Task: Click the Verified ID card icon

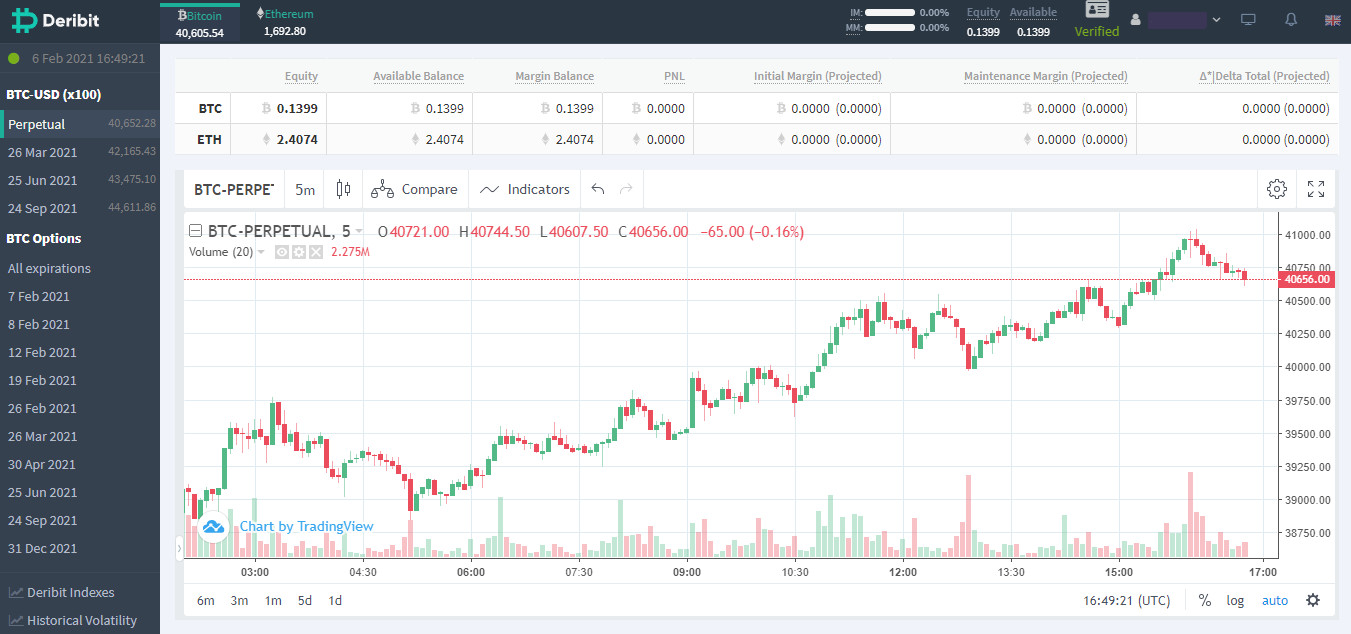Action: pyautogui.click(x=1097, y=10)
